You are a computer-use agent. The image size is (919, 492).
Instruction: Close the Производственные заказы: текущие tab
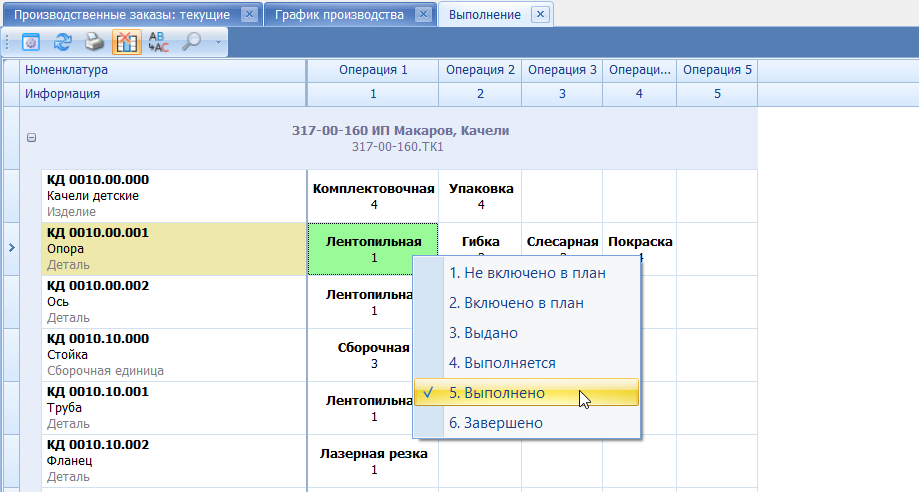point(249,14)
